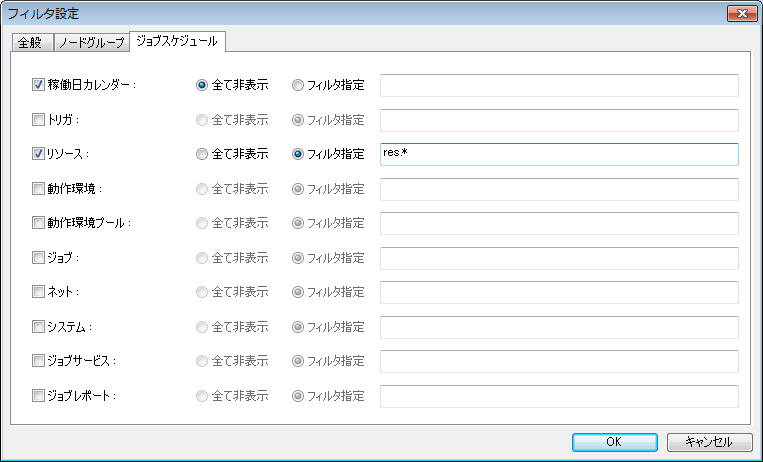Image resolution: width=763 pixels, height=462 pixels.
Task: Open the ノードグループ tab
Action: 91,42
